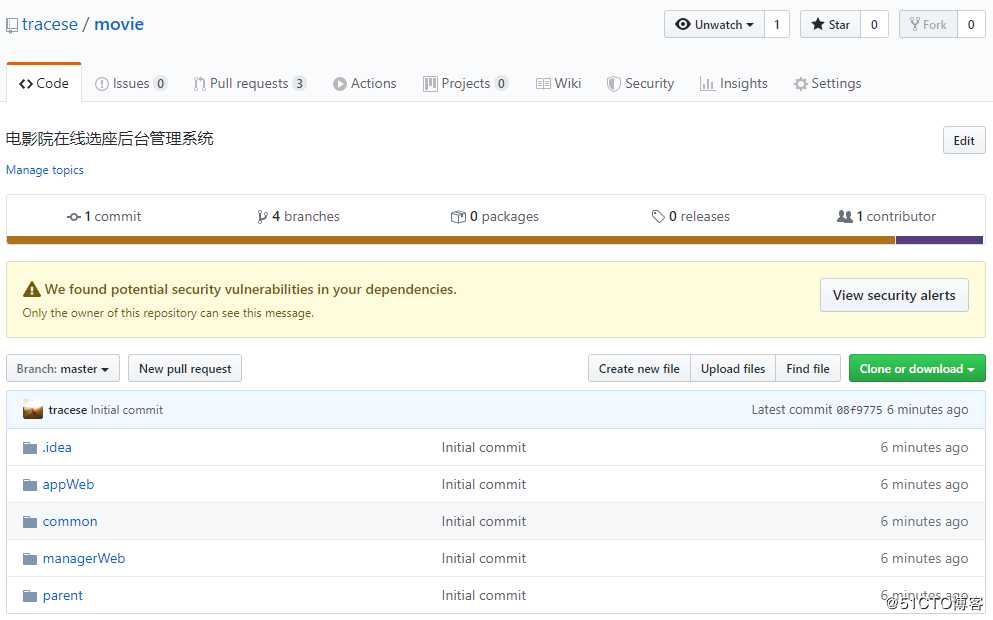Open the parent folder

click(x=63, y=595)
